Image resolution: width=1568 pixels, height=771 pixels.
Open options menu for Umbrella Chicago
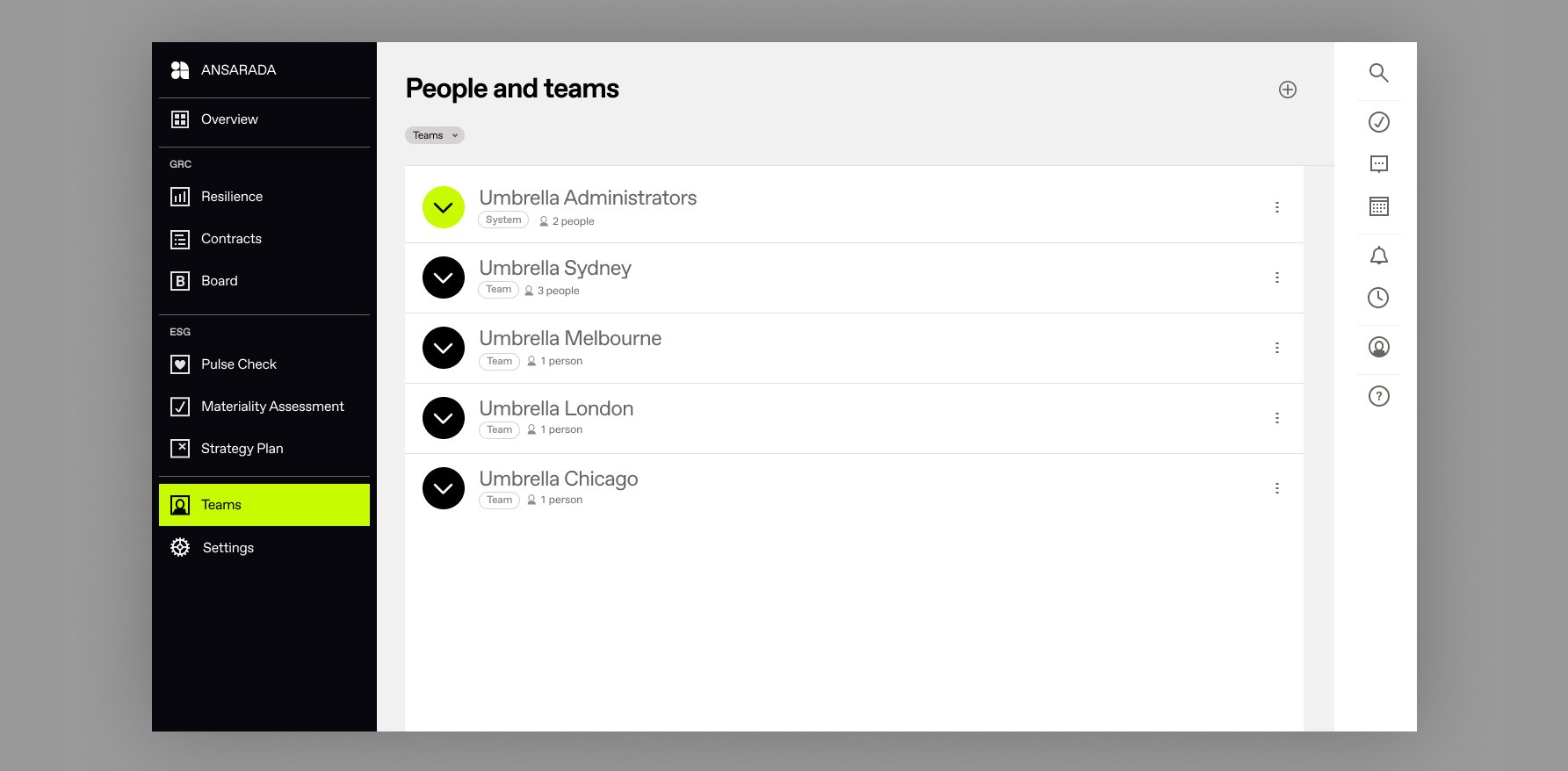pos(1277,488)
